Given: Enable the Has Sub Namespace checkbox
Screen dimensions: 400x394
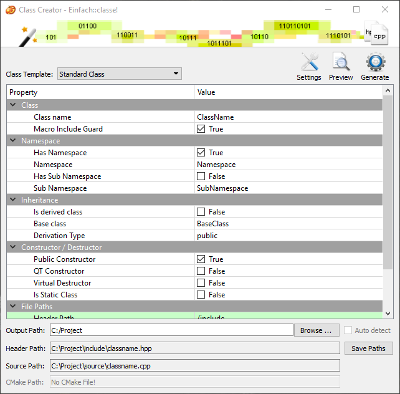Looking at the screenshot, I should pyautogui.click(x=201, y=176).
